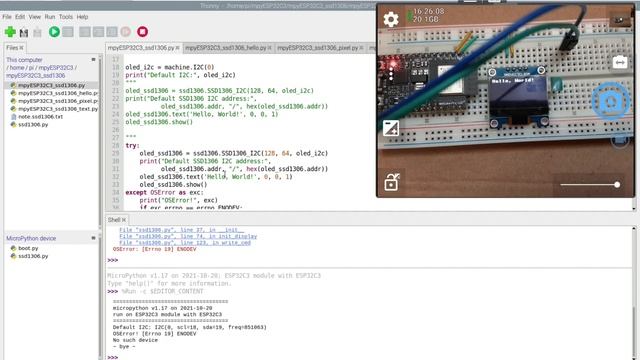This screenshot has width=640, height=360.
Task: Follow the traceback link for line 74 in init_display
Action: [x=188, y=236]
